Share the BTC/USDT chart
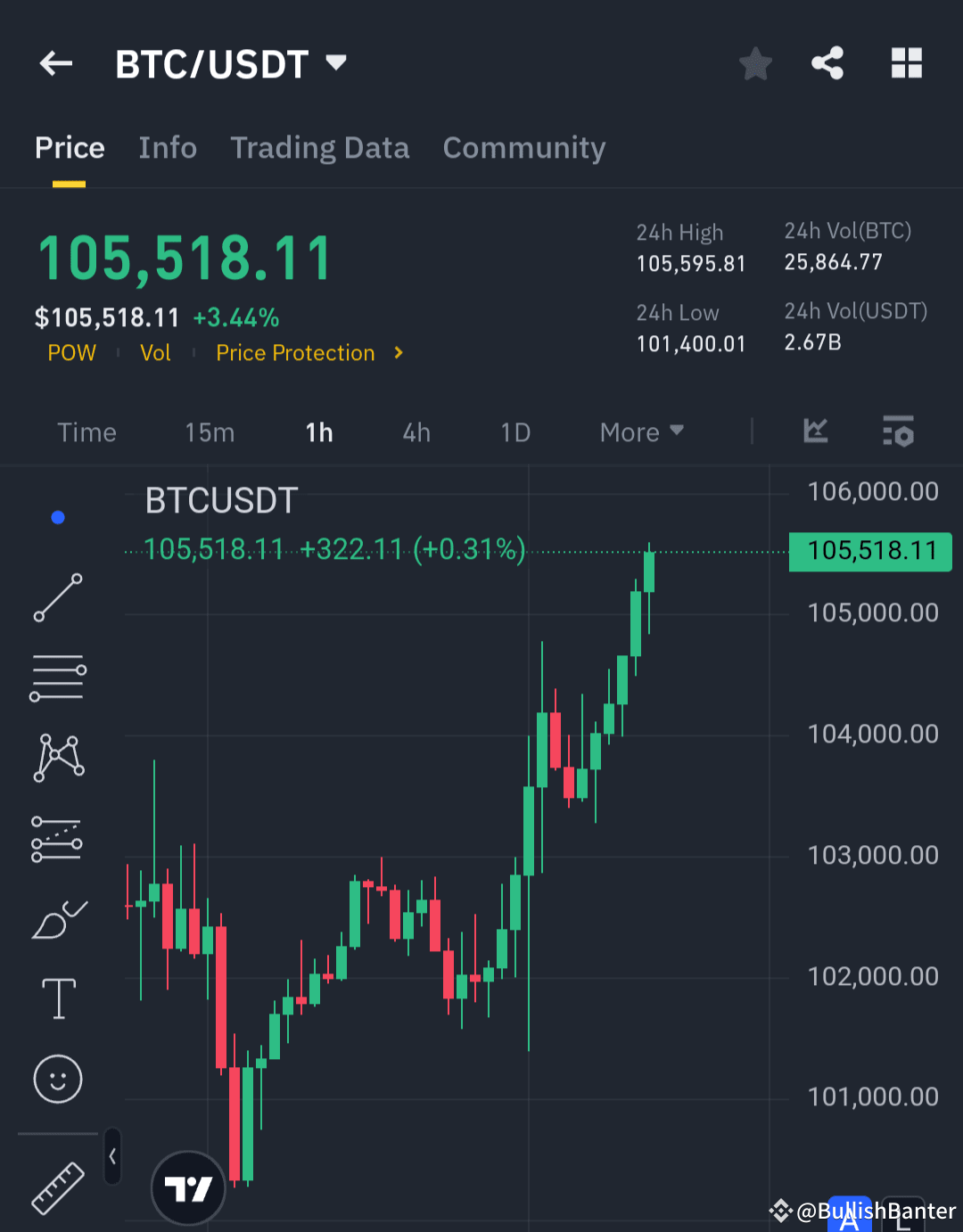Viewport: 963px width, 1232px height. (827, 63)
